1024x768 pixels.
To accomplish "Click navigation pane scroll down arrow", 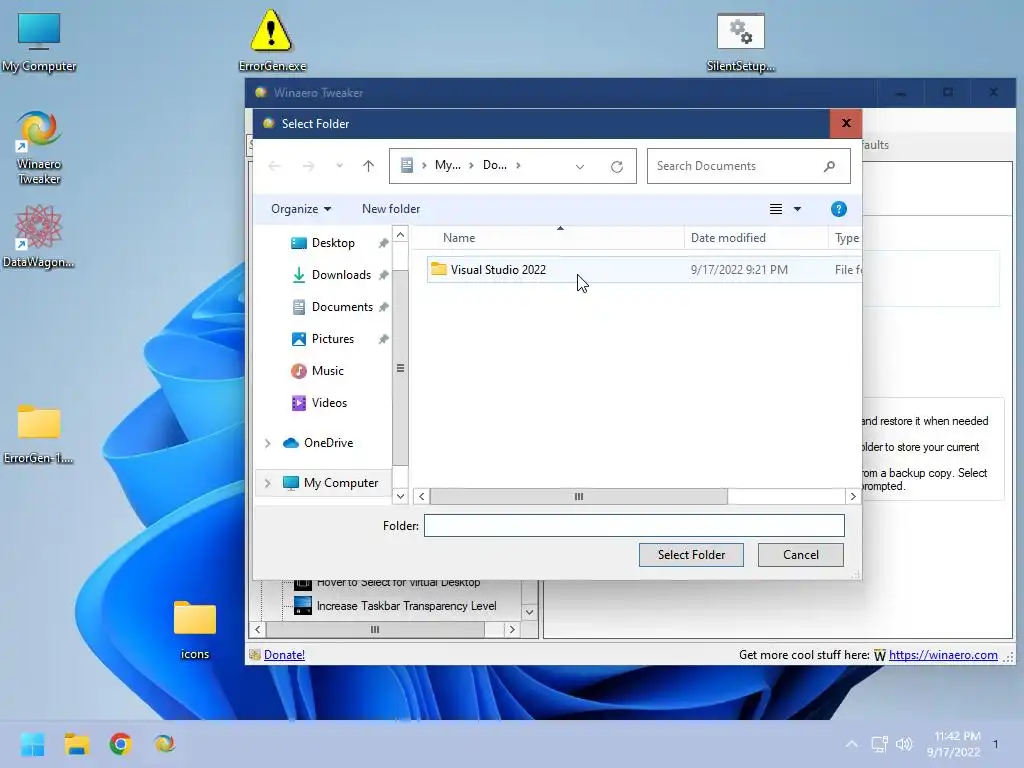I will pos(400,496).
